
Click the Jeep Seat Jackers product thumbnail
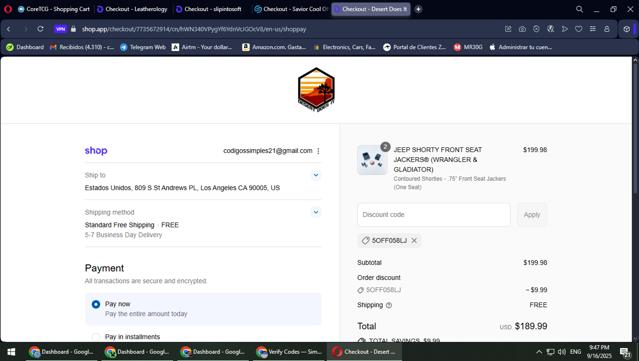click(372, 160)
